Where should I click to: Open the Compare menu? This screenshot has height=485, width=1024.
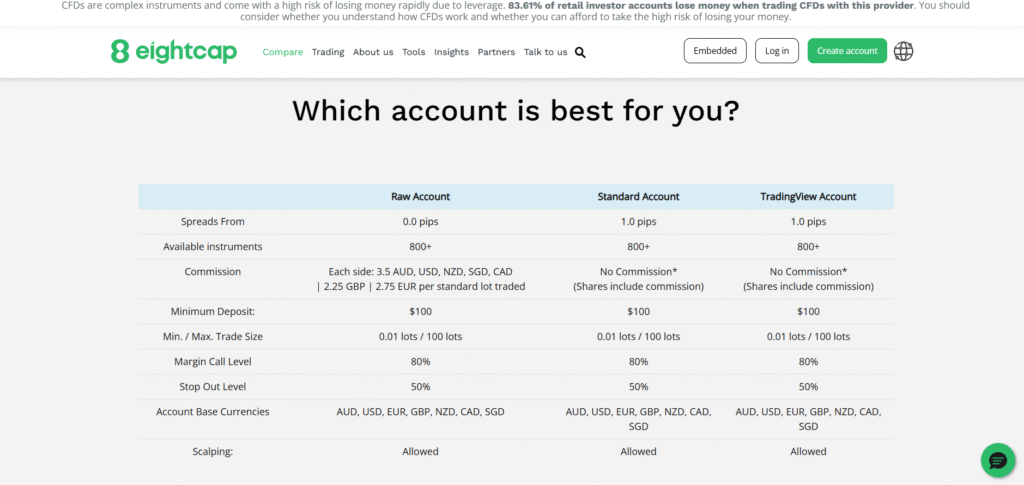tap(283, 52)
